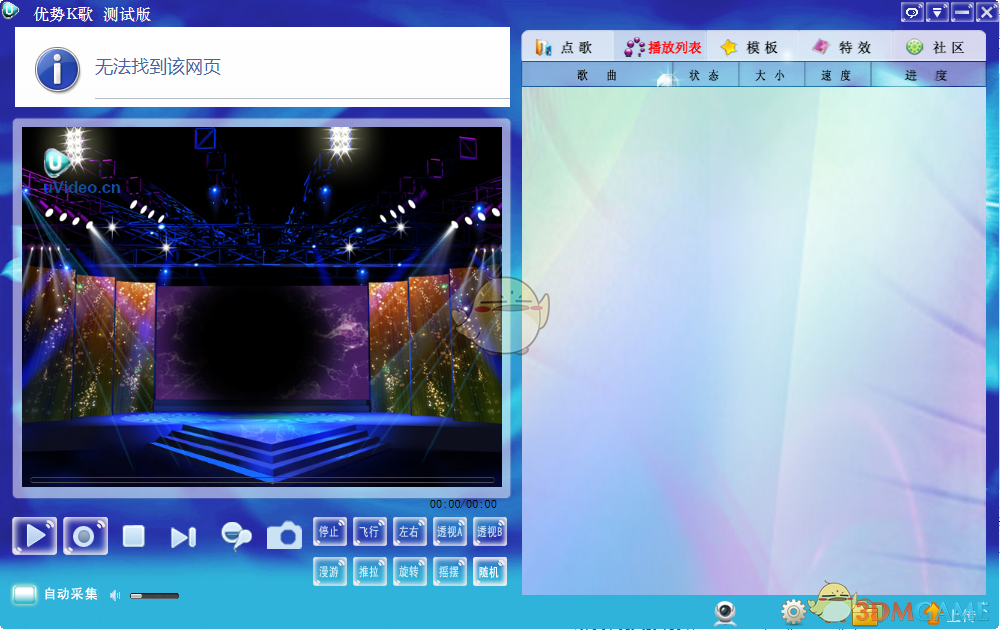
Task: Skip to the next song
Action: click(183, 538)
